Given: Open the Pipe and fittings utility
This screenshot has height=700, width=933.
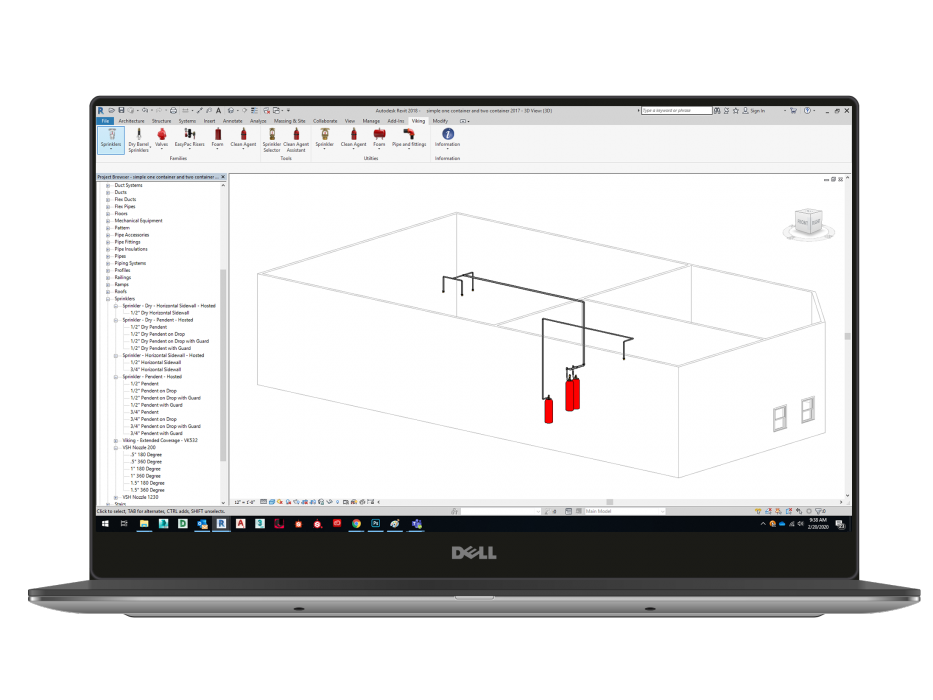Looking at the screenshot, I should pos(409,138).
